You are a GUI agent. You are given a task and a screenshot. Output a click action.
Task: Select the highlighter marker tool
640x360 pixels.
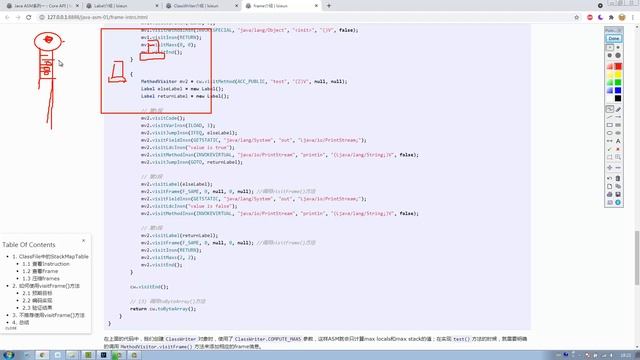[x=618, y=109]
